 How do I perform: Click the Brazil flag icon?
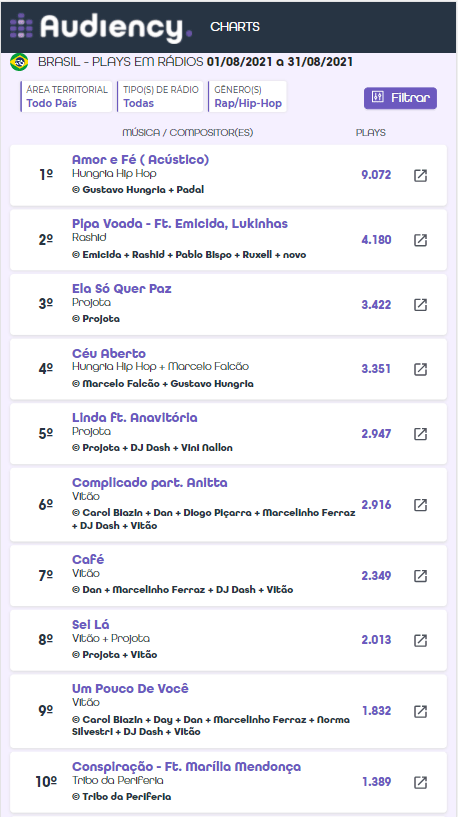[x=19, y=63]
